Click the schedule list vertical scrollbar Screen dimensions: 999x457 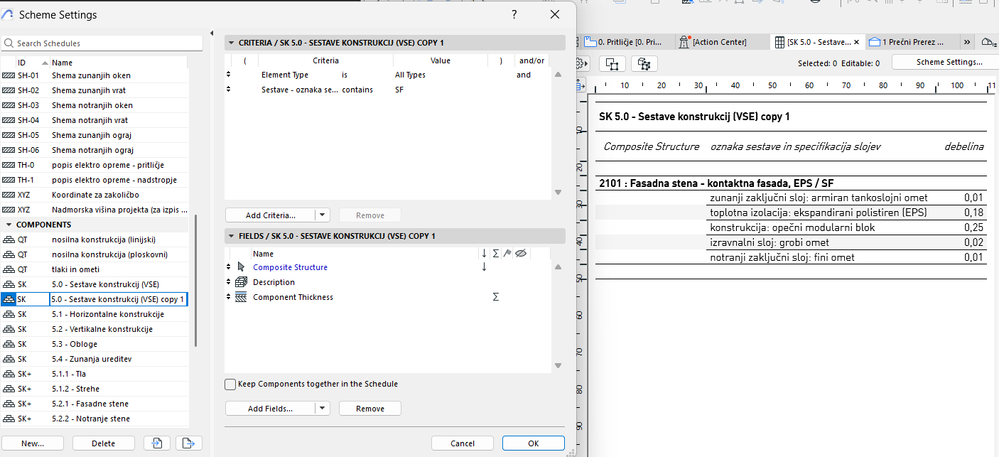click(x=196, y=280)
